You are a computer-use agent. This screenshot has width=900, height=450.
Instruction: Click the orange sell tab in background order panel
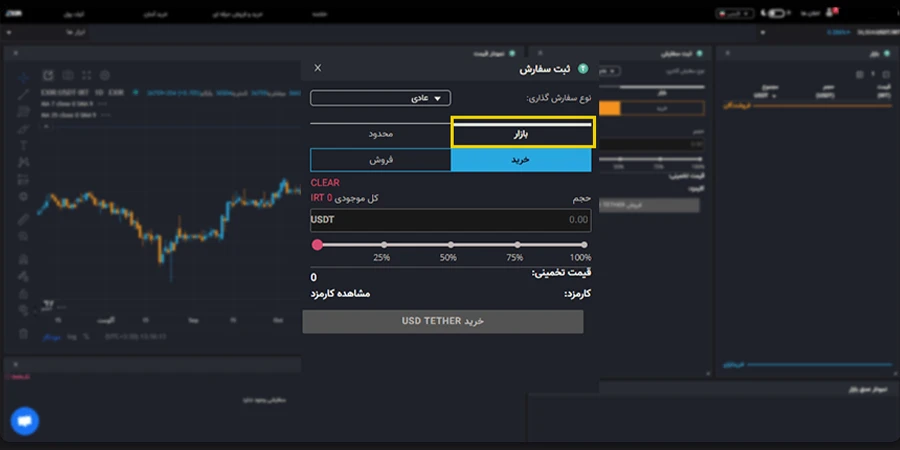(610, 107)
